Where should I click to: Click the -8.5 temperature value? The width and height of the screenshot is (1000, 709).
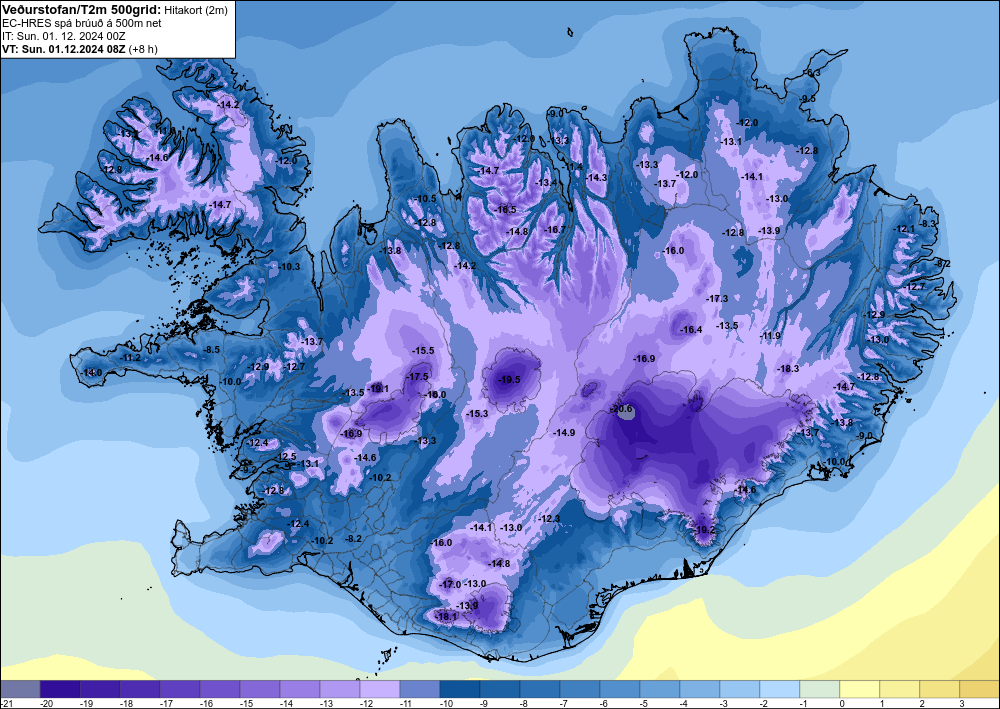pyautogui.click(x=211, y=350)
